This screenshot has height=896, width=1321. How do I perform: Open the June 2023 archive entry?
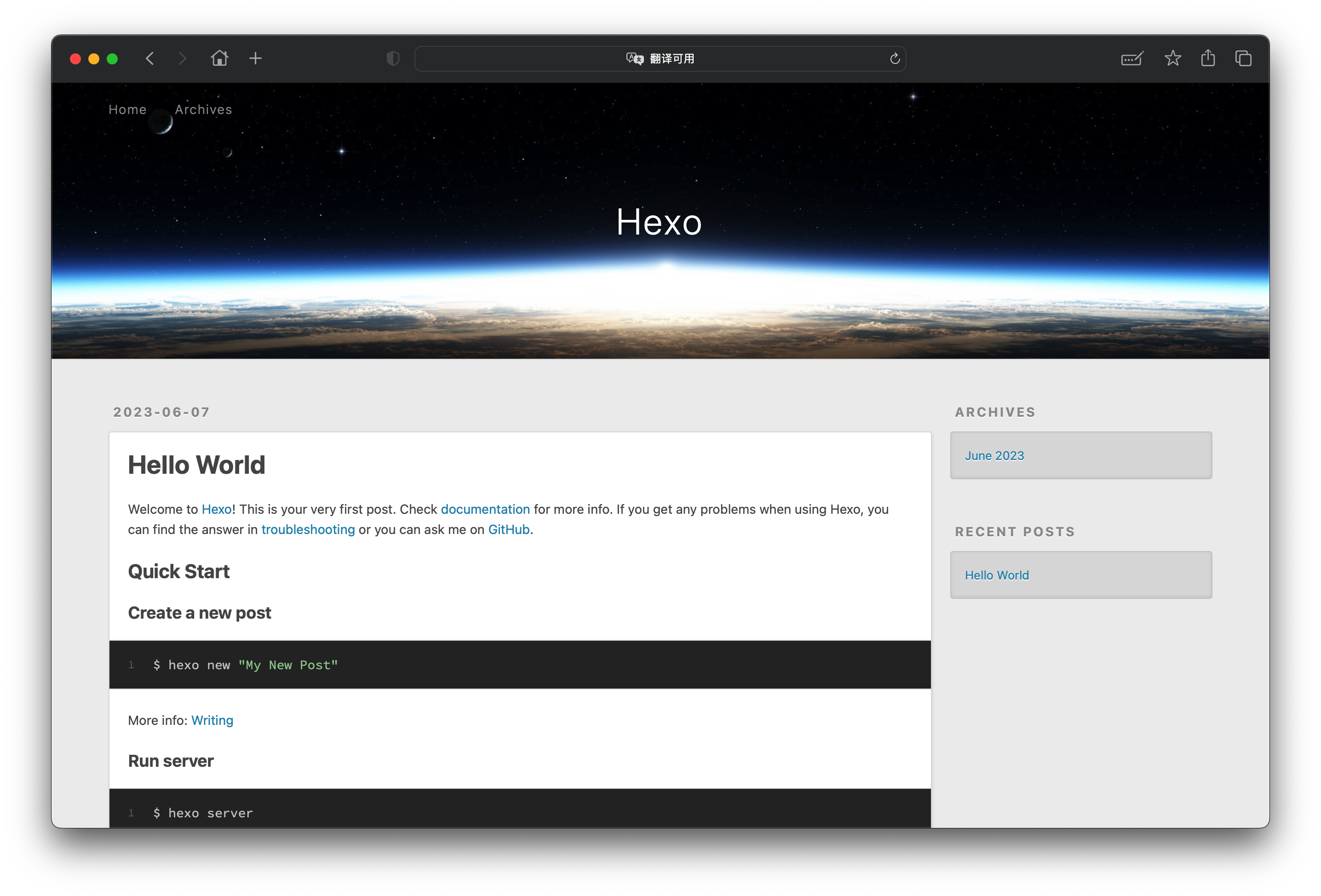[994, 456]
